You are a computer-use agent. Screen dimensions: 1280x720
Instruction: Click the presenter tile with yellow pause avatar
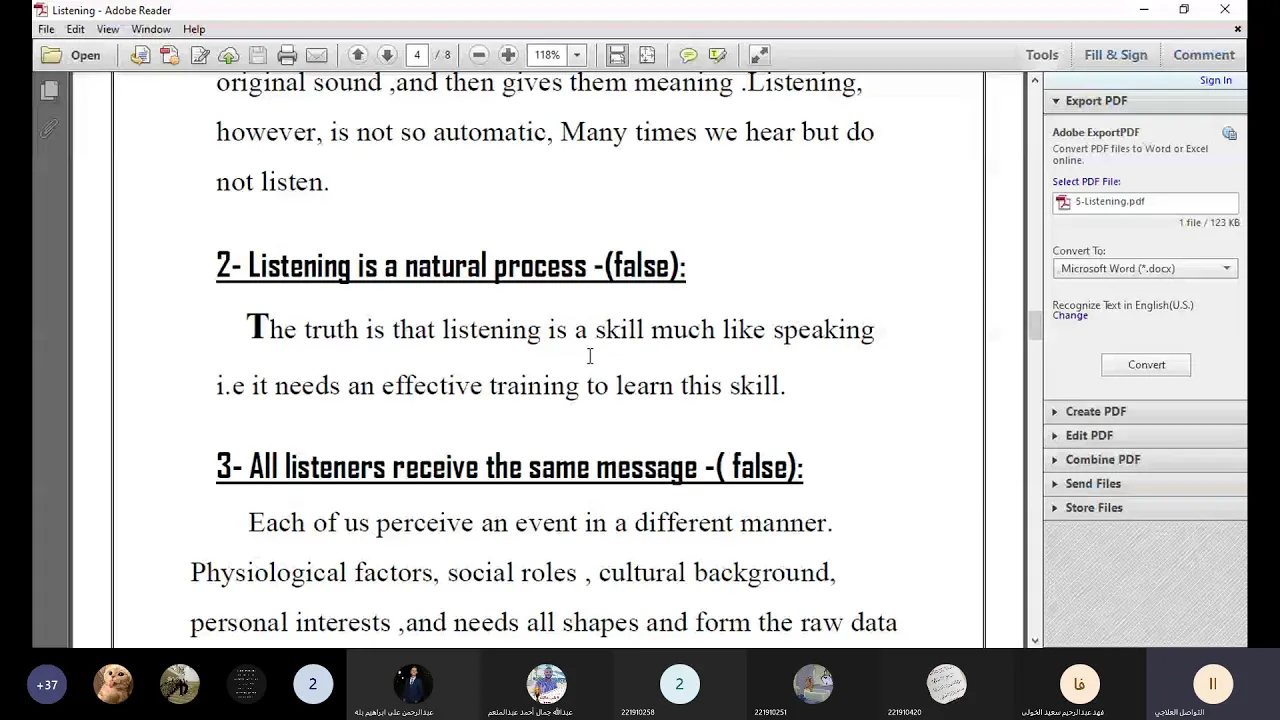[1212, 684]
